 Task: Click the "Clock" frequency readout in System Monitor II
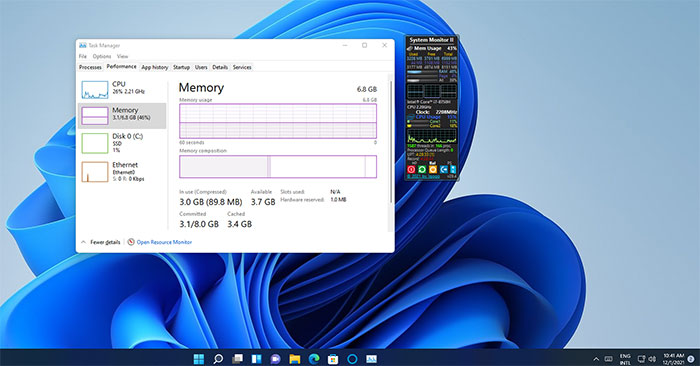click(436, 112)
